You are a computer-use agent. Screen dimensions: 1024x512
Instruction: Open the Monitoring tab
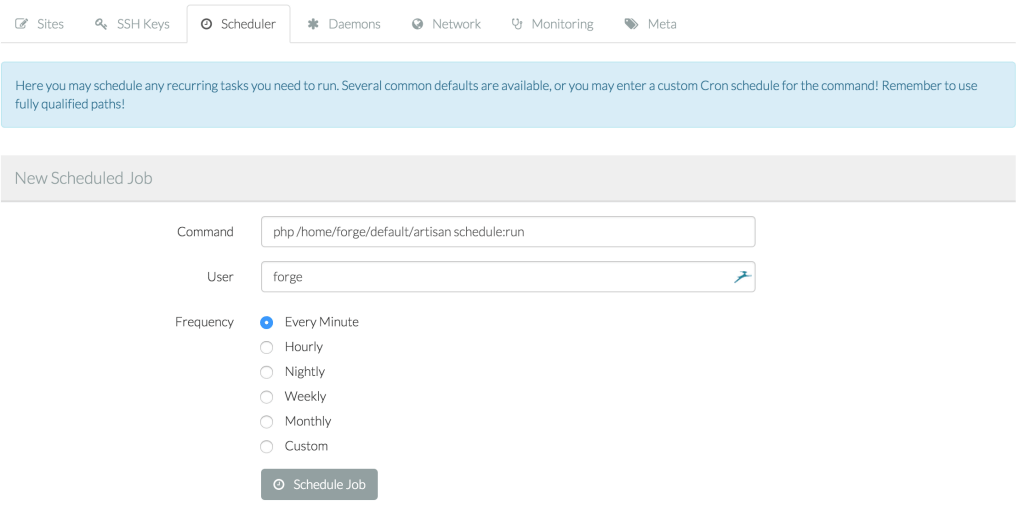point(552,24)
